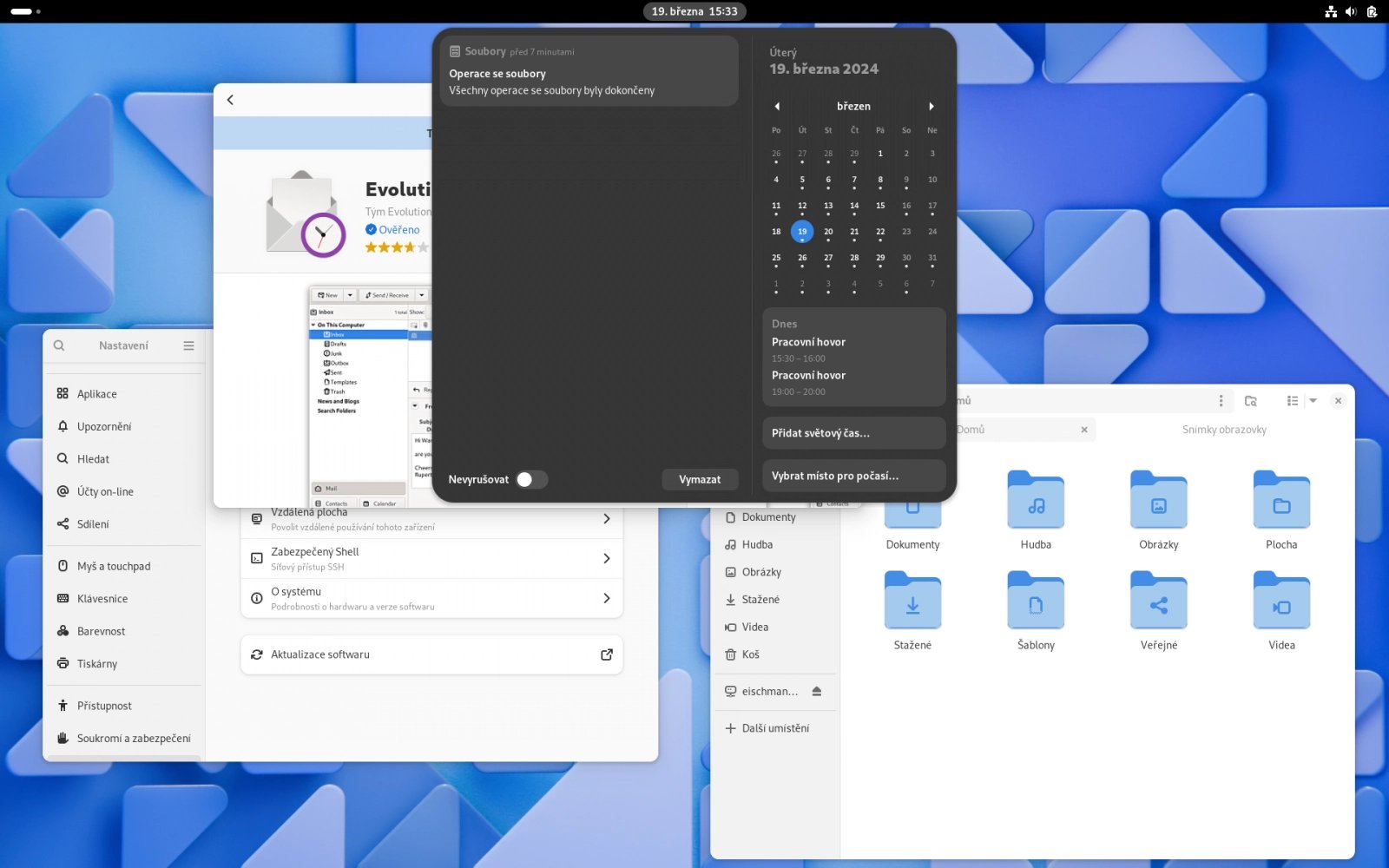This screenshot has height=868, width=1389.
Task: Select day 22 in the calendar
Action: [880, 232]
